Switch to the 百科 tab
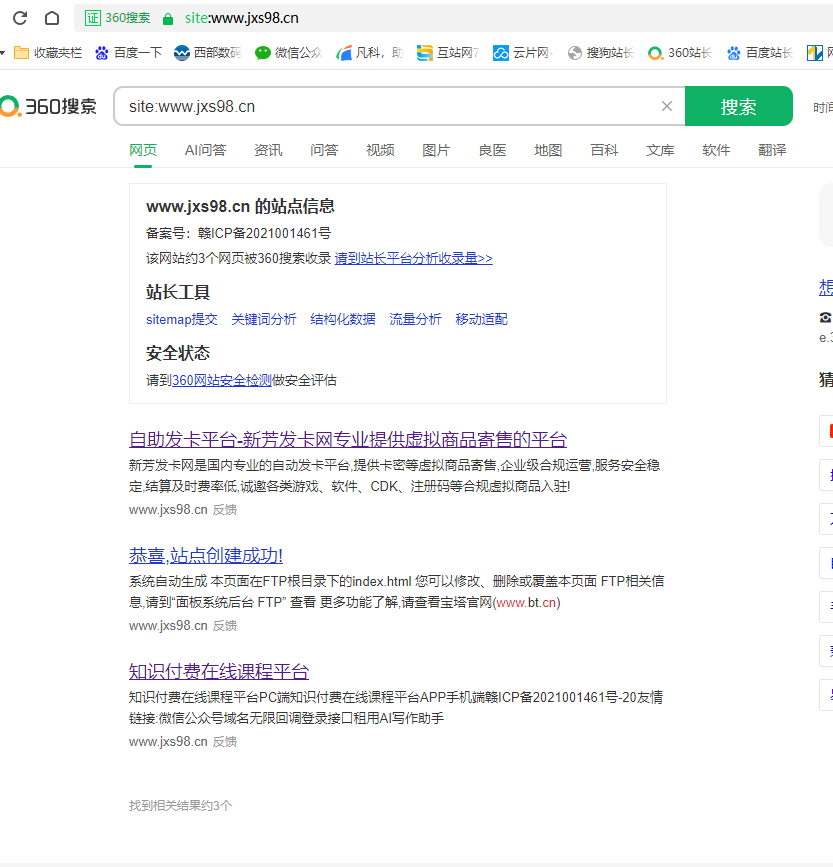 pos(604,150)
